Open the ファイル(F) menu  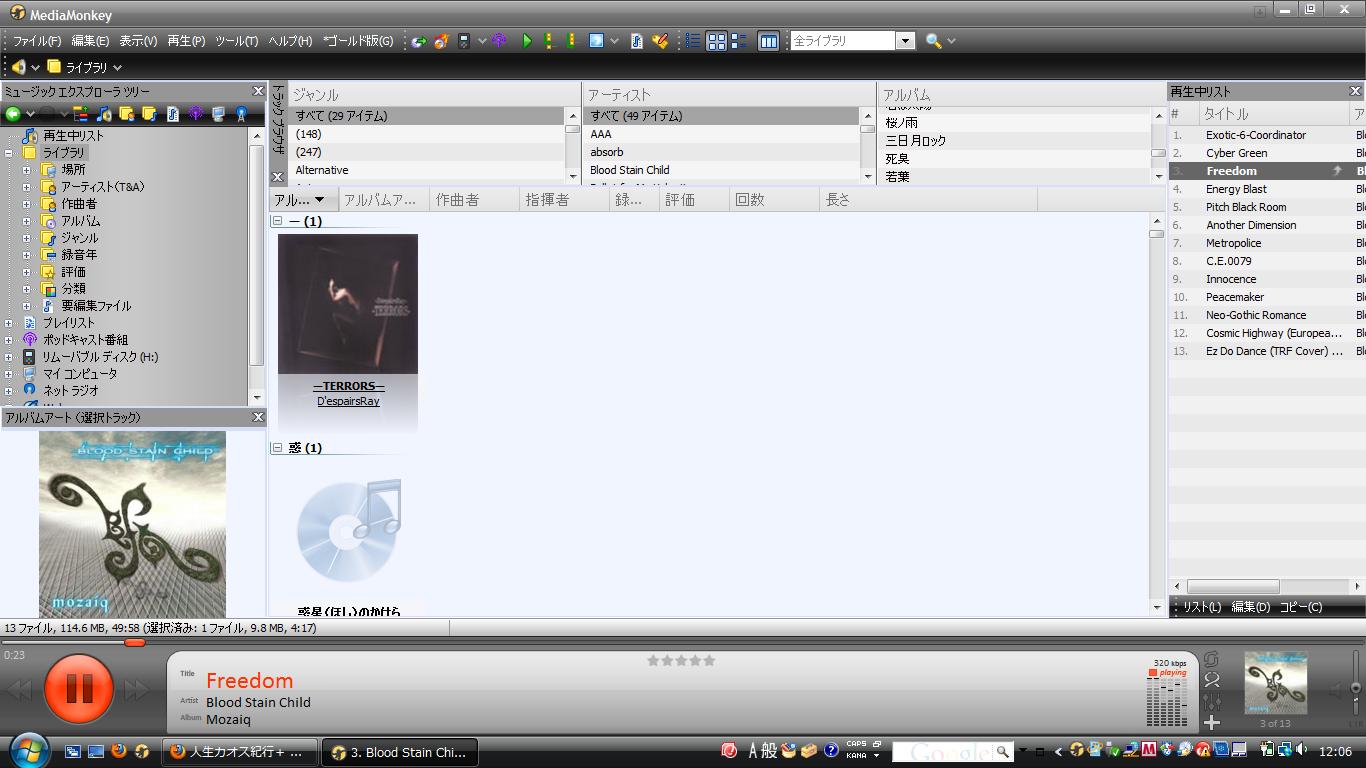(x=37, y=41)
